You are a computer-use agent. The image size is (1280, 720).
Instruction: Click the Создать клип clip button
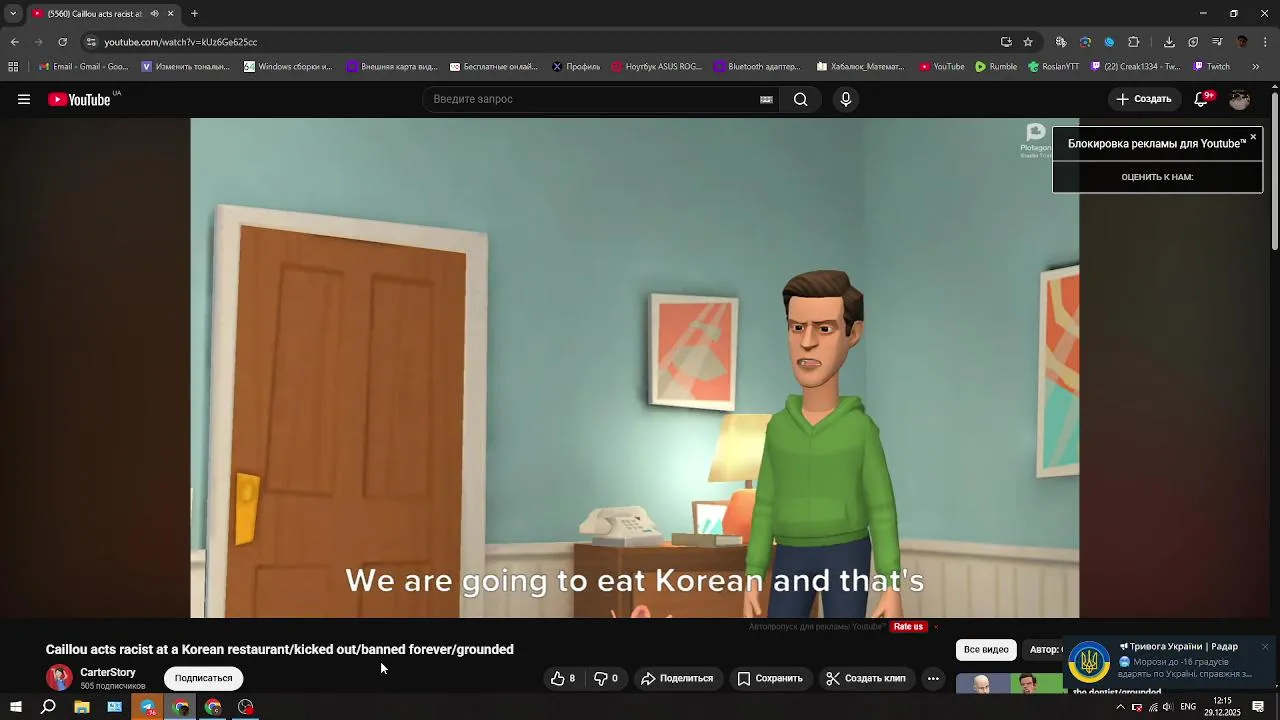pos(866,678)
